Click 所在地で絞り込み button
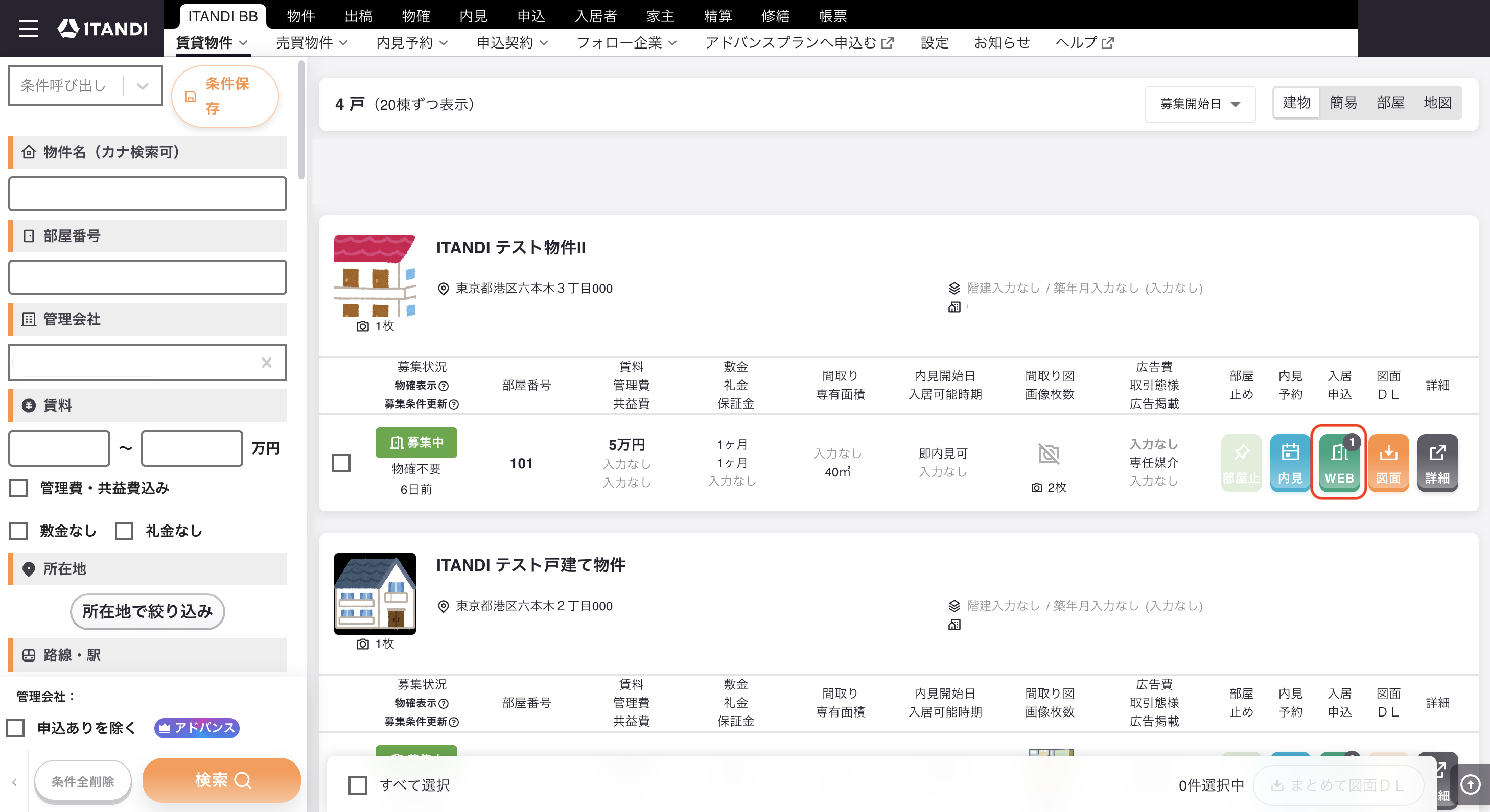Image resolution: width=1490 pixels, height=812 pixels. pyautogui.click(x=148, y=611)
